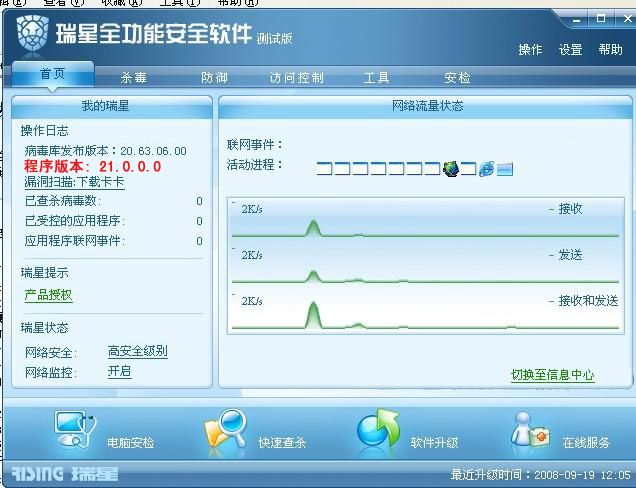Viewport: 636px width, 488px height.
Task: Open the 操作 menu
Action: (x=530, y=49)
